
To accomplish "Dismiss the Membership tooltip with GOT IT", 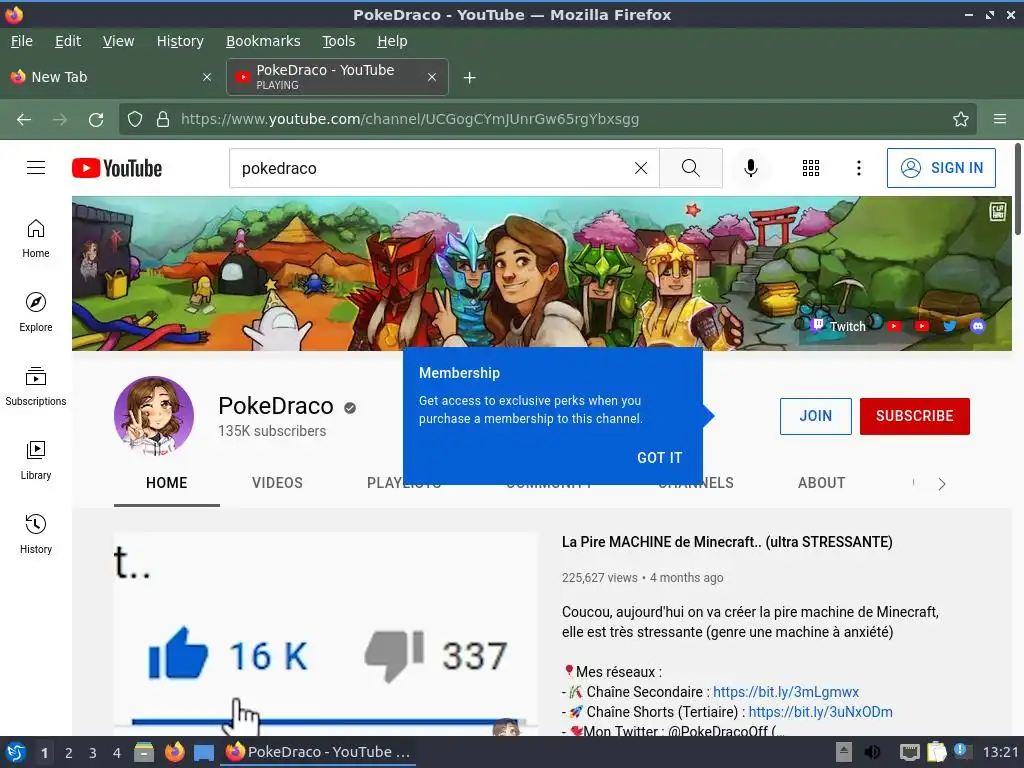I will coord(659,458).
